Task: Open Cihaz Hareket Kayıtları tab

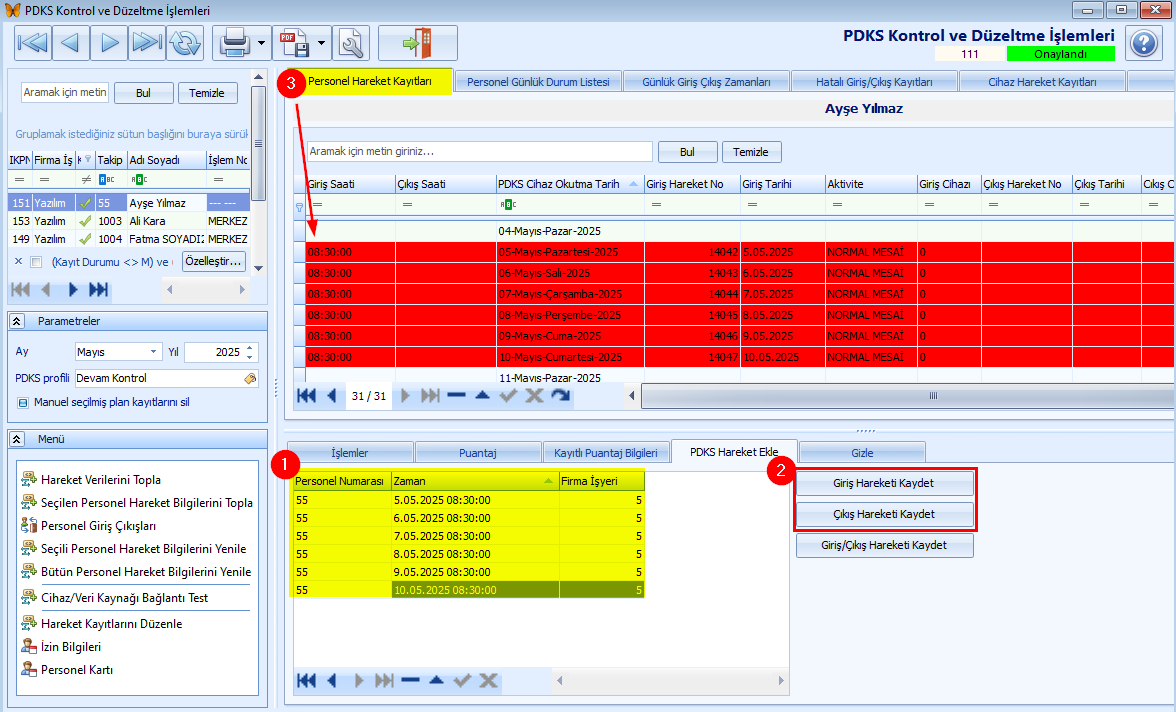Action: (x=1042, y=82)
